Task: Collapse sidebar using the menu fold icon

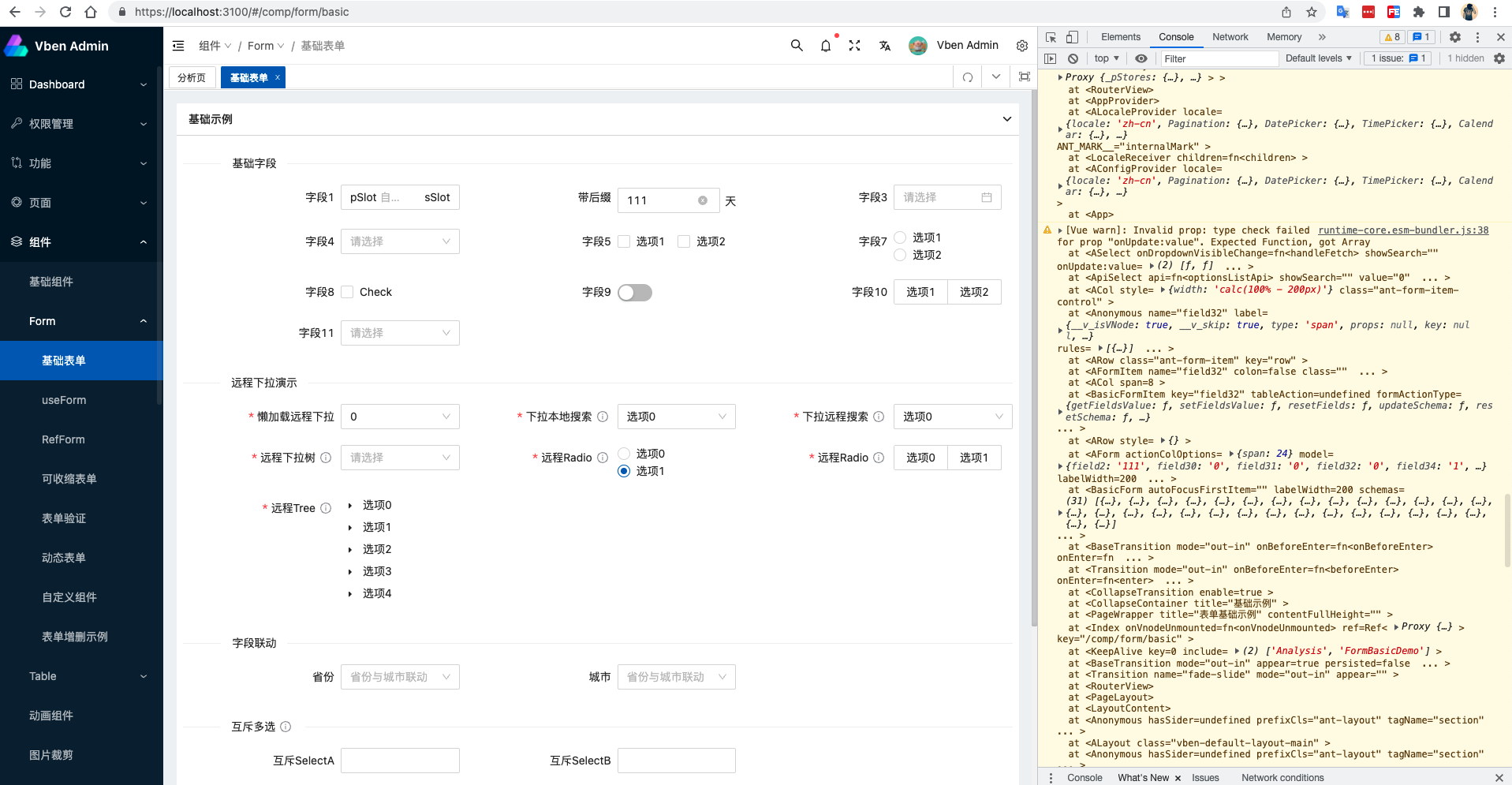Action: click(x=178, y=46)
